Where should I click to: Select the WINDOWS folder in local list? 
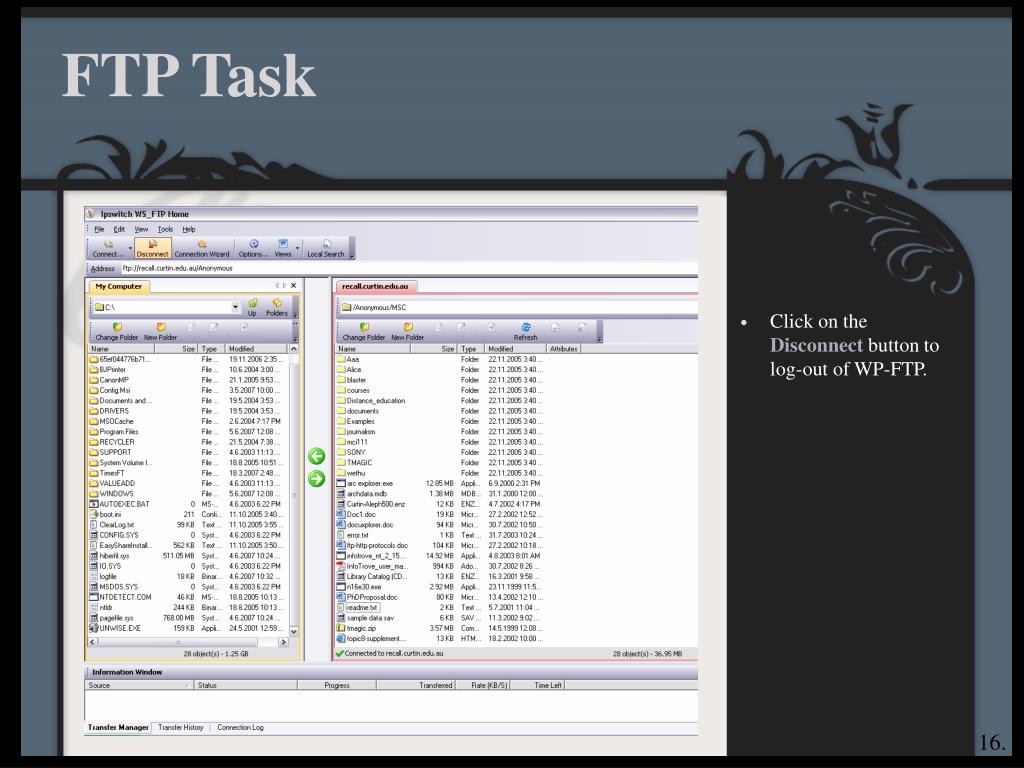coord(116,494)
